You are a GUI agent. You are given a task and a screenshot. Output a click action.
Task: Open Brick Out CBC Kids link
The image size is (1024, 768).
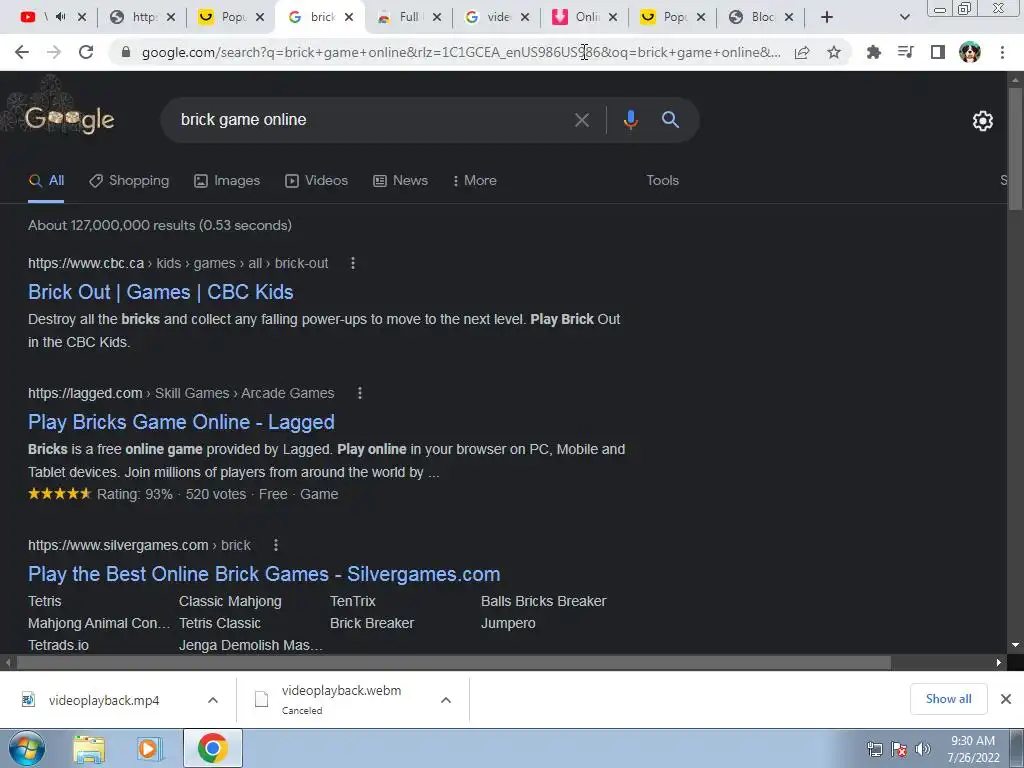coord(161,292)
